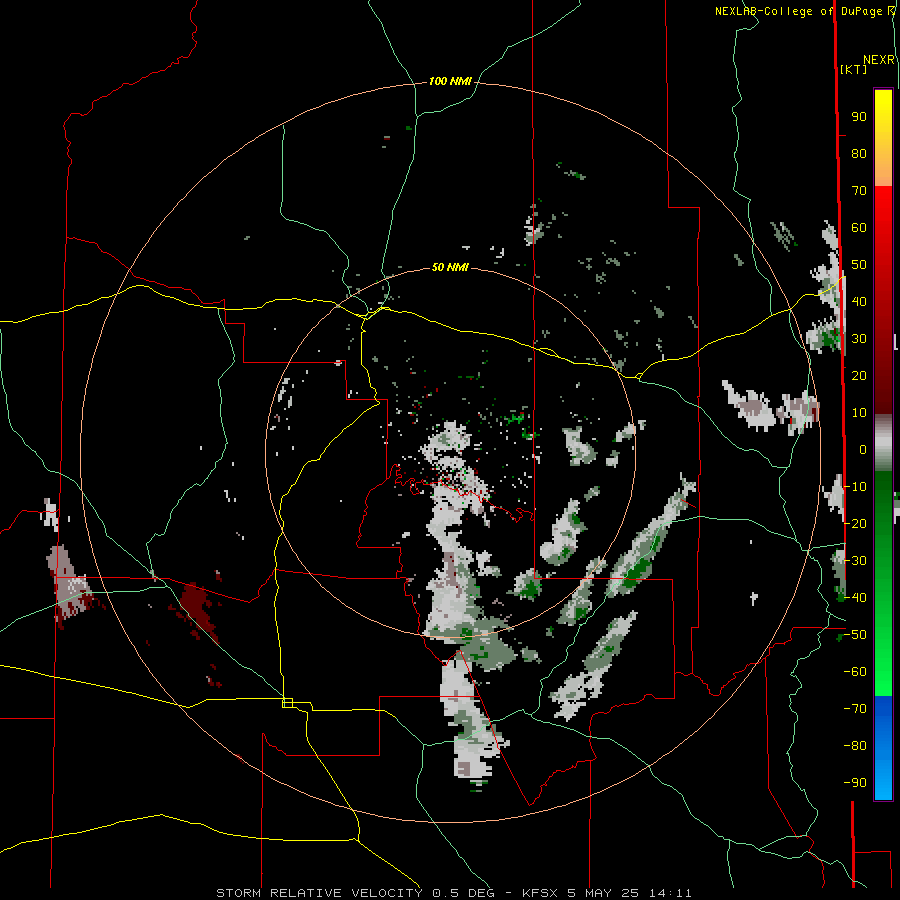Click the "-20" value on the velocity scale
The image size is (900, 900).
[x=855, y=524]
